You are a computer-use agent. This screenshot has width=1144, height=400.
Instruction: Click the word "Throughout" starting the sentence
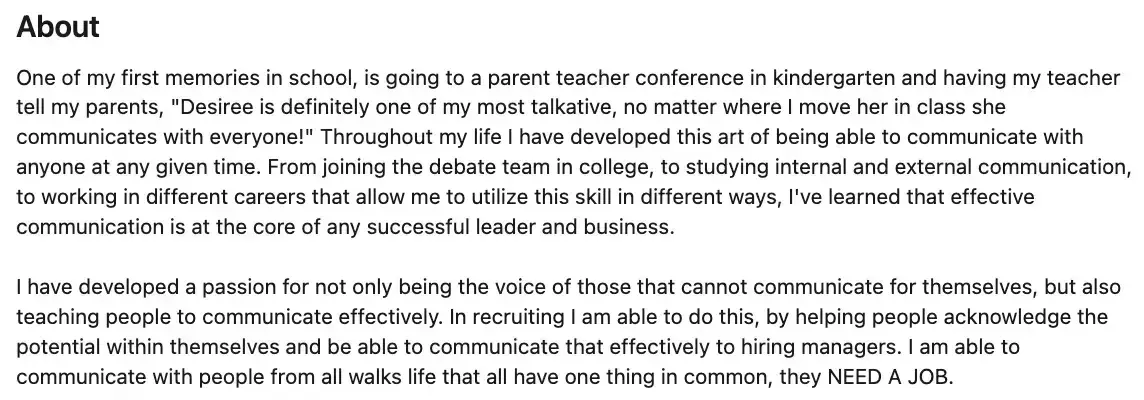tap(377, 137)
